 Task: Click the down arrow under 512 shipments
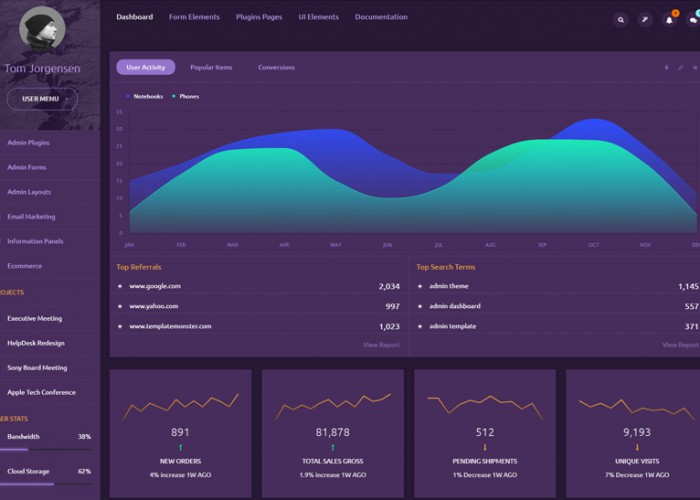485,447
